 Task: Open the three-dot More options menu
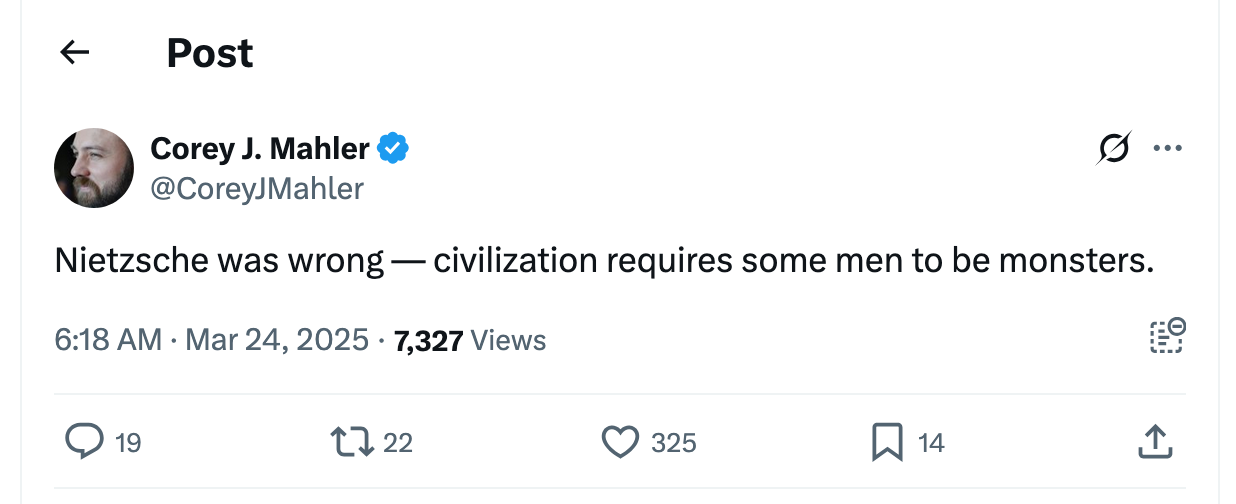(x=1167, y=149)
